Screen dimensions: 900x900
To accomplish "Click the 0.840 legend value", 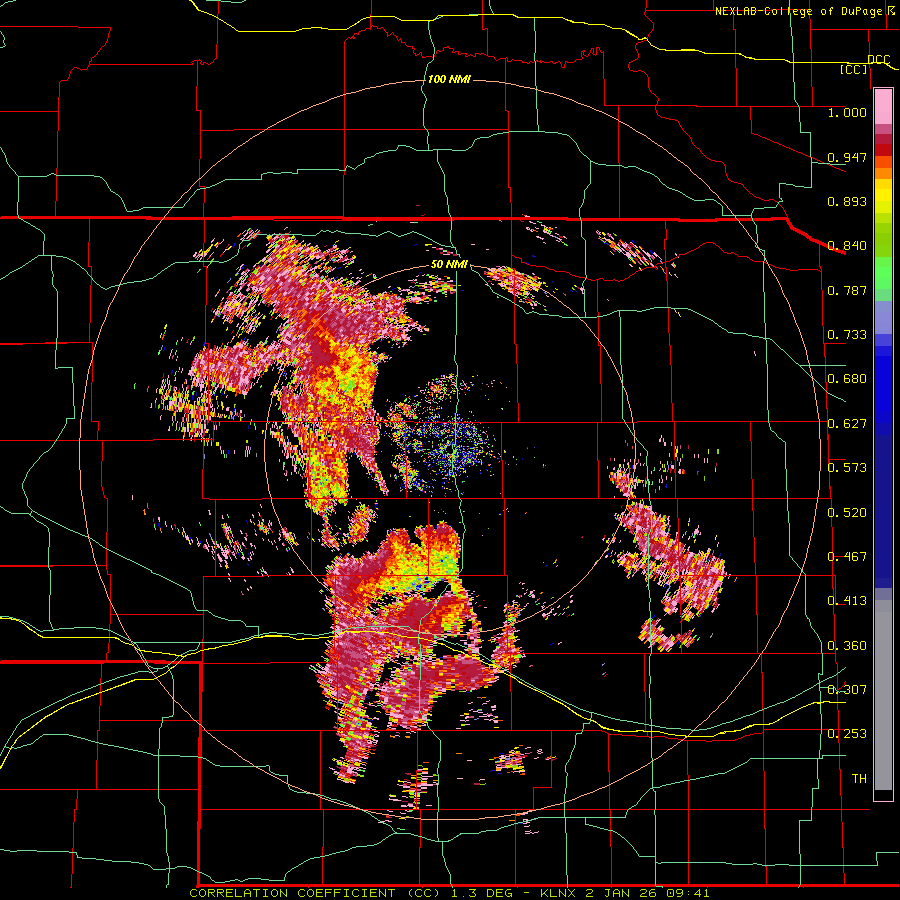I will pyautogui.click(x=847, y=246).
